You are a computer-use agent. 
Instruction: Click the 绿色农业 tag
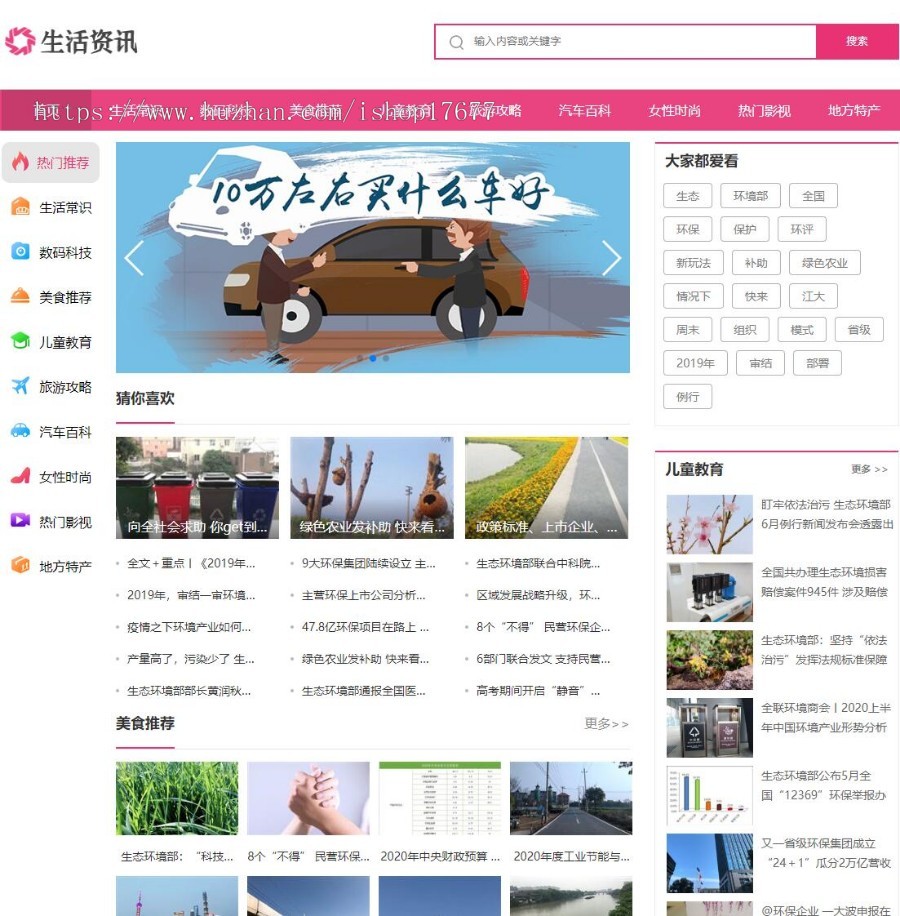[x=825, y=263]
